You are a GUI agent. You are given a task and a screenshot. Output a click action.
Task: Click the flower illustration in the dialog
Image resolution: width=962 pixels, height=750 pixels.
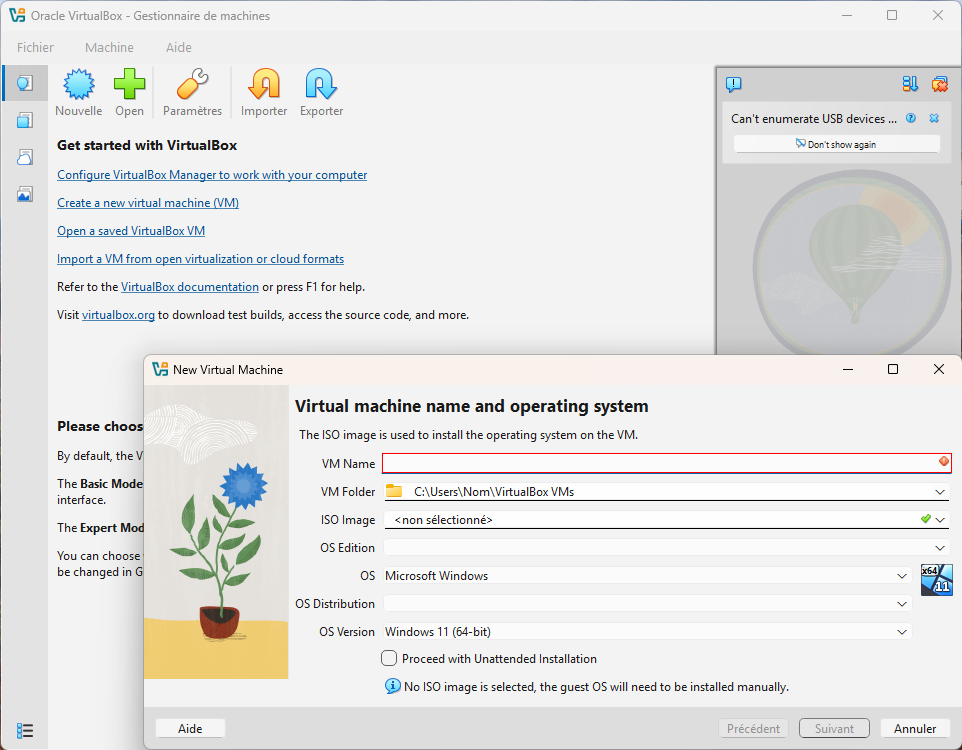tap(216, 532)
